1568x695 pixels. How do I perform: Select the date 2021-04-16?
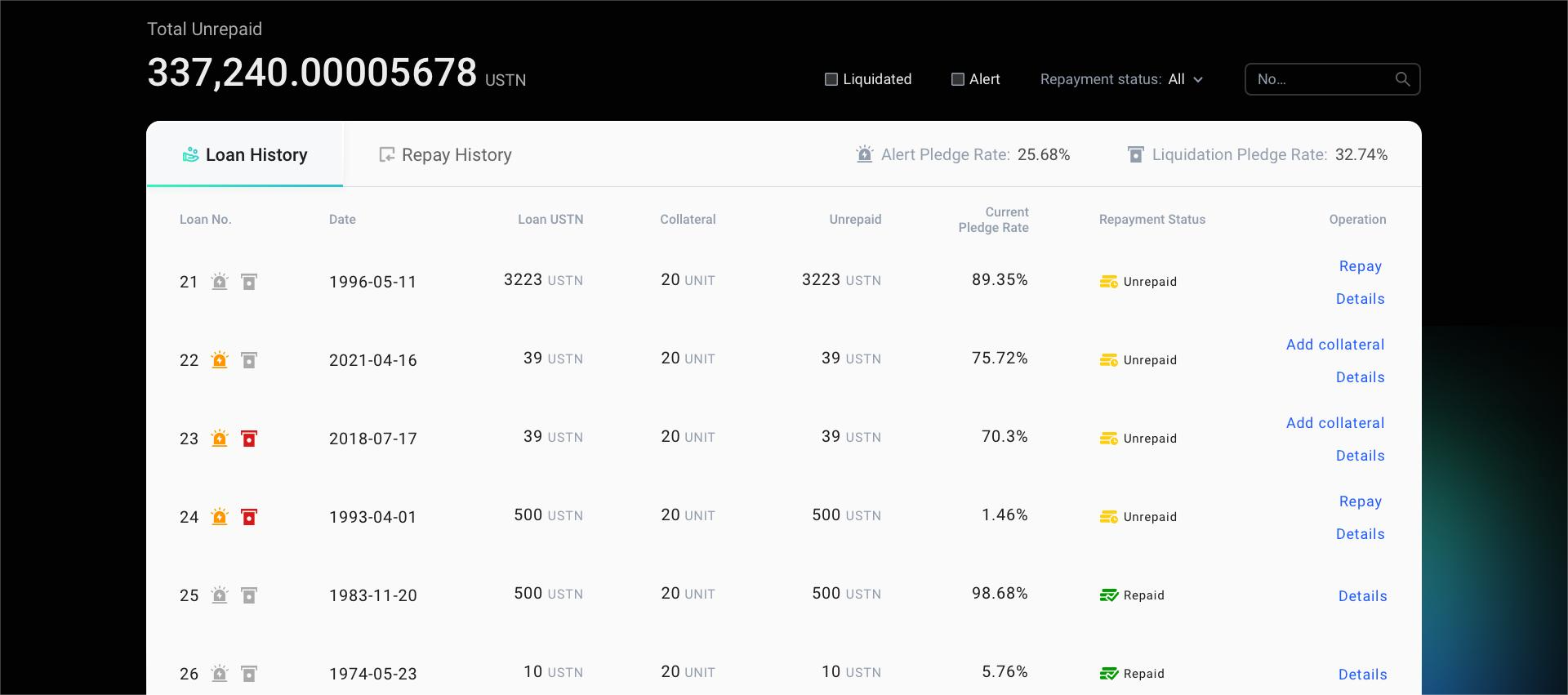pos(373,360)
